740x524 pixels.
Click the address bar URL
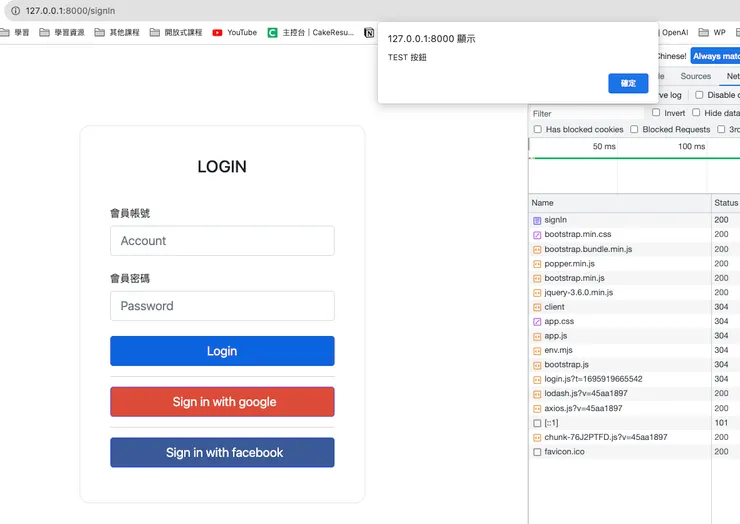tap(70, 11)
